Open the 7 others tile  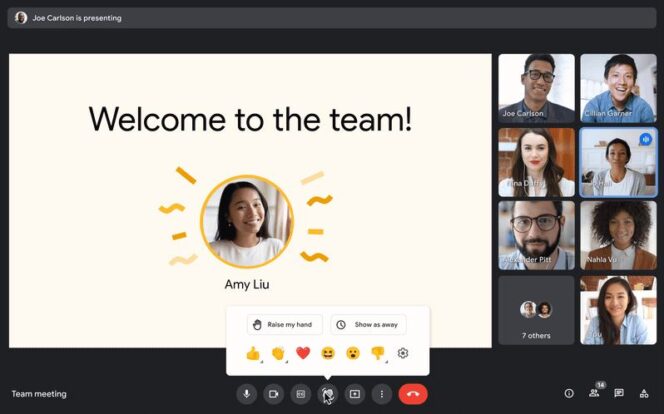click(537, 310)
